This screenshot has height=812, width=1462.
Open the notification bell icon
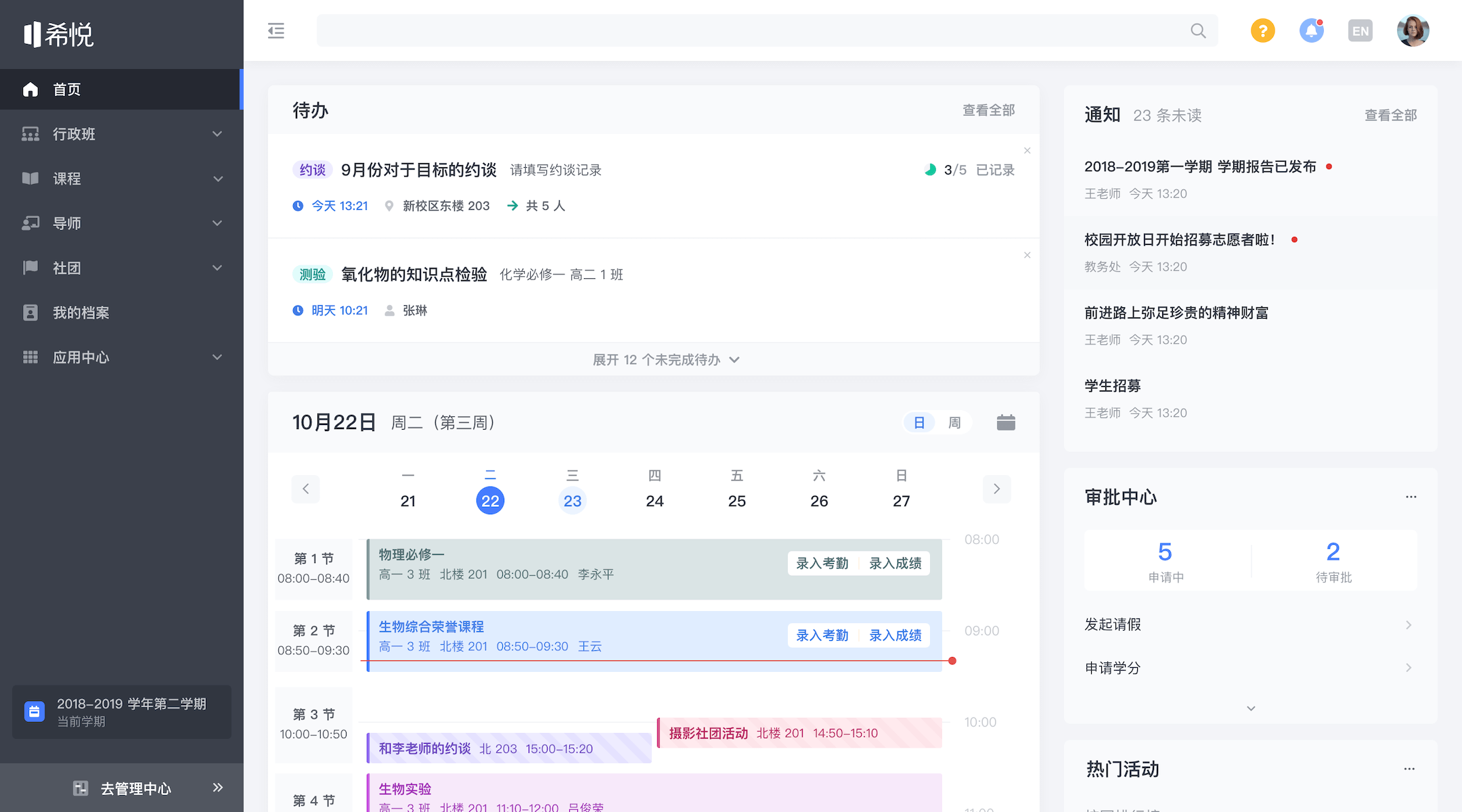[x=1311, y=30]
